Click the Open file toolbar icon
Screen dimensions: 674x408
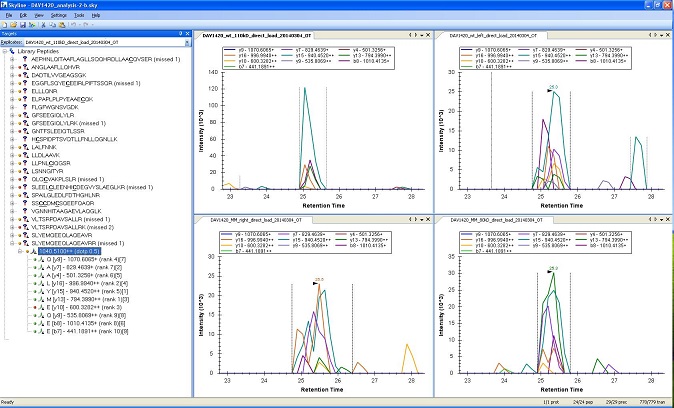pos(13,27)
